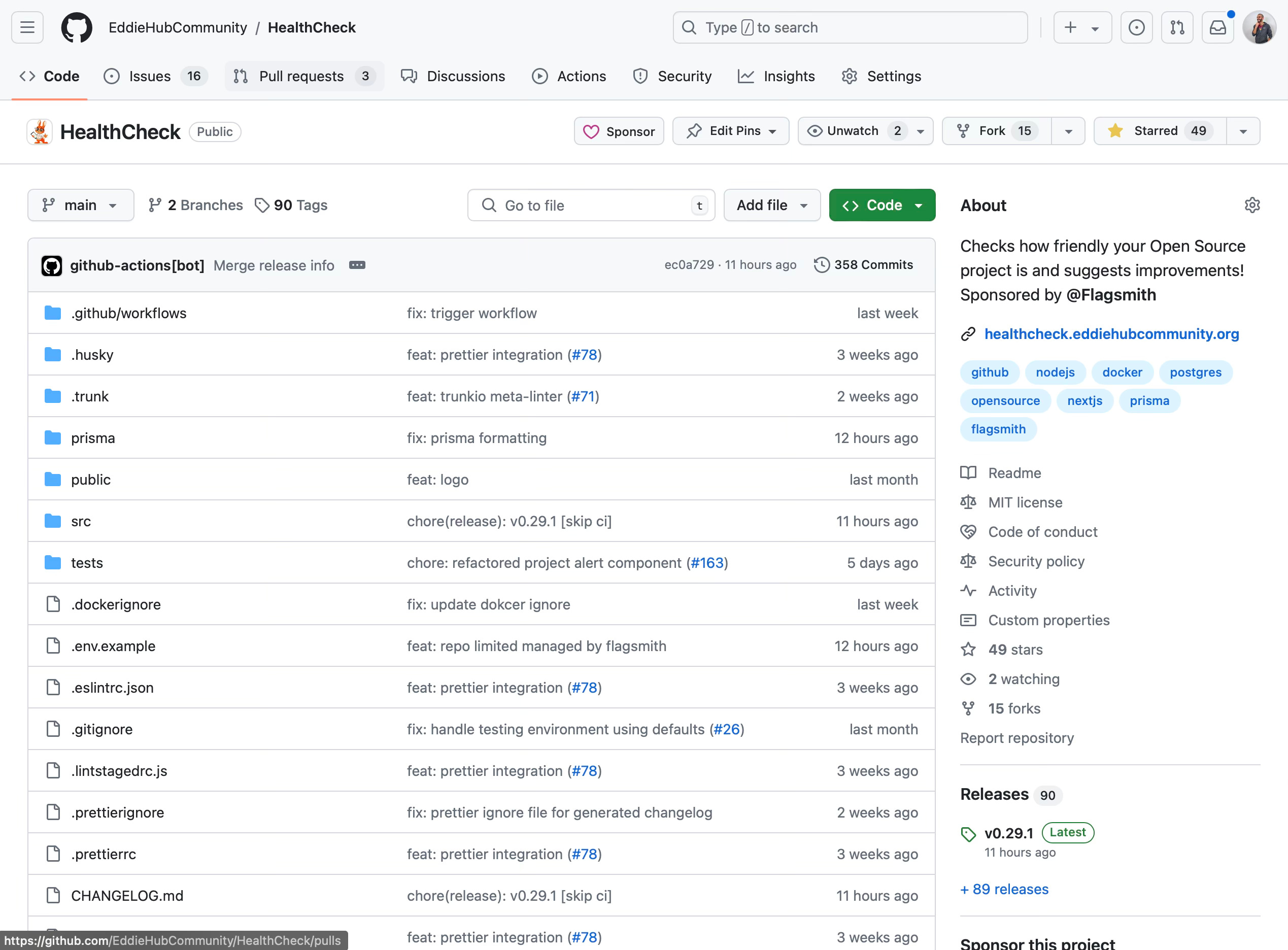Click the plus create-new icon
The image size is (1288, 950).
1070,27
